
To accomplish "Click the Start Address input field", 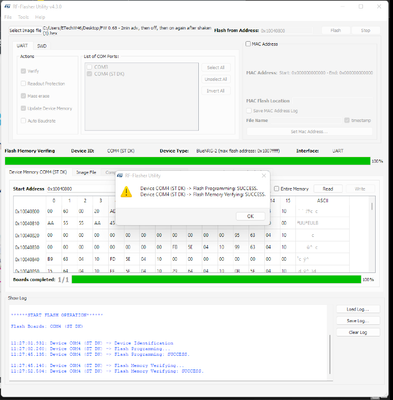I will click(80, 189).
